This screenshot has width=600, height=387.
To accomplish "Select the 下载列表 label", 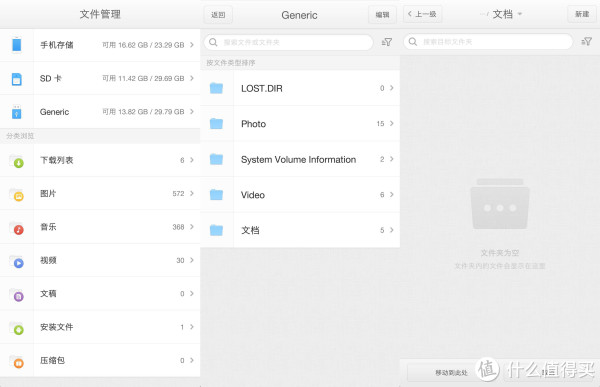I will [57, 160].
